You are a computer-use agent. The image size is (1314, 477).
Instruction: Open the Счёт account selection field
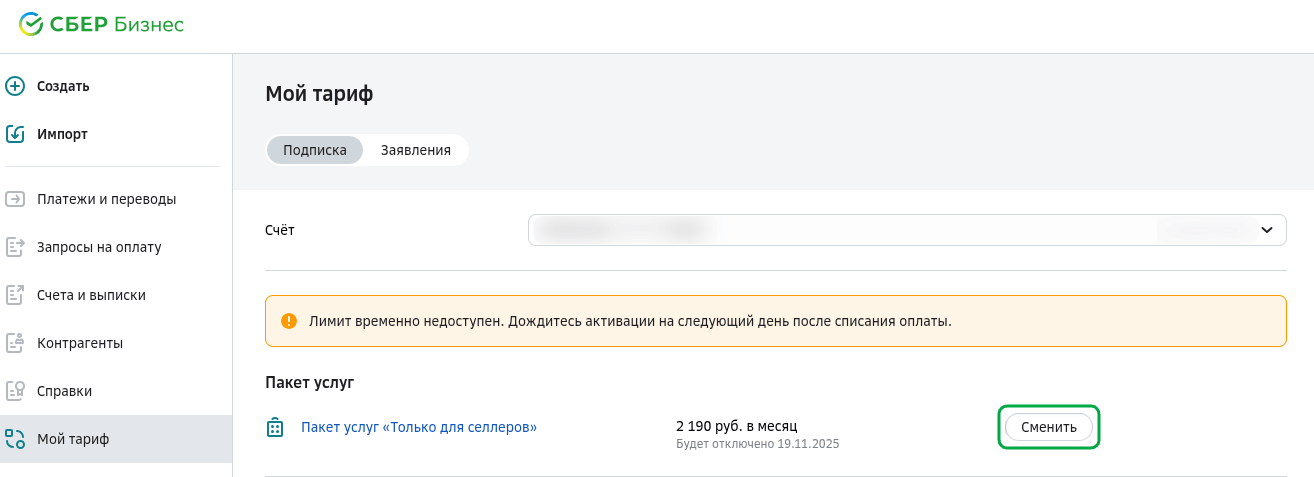click(x=890, y=230)
